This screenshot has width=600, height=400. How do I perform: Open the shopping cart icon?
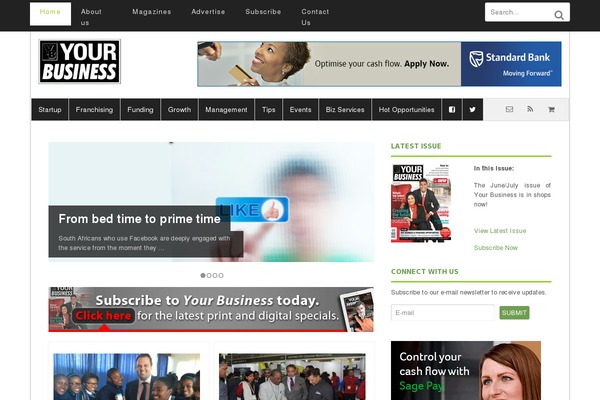click(551, 109)
